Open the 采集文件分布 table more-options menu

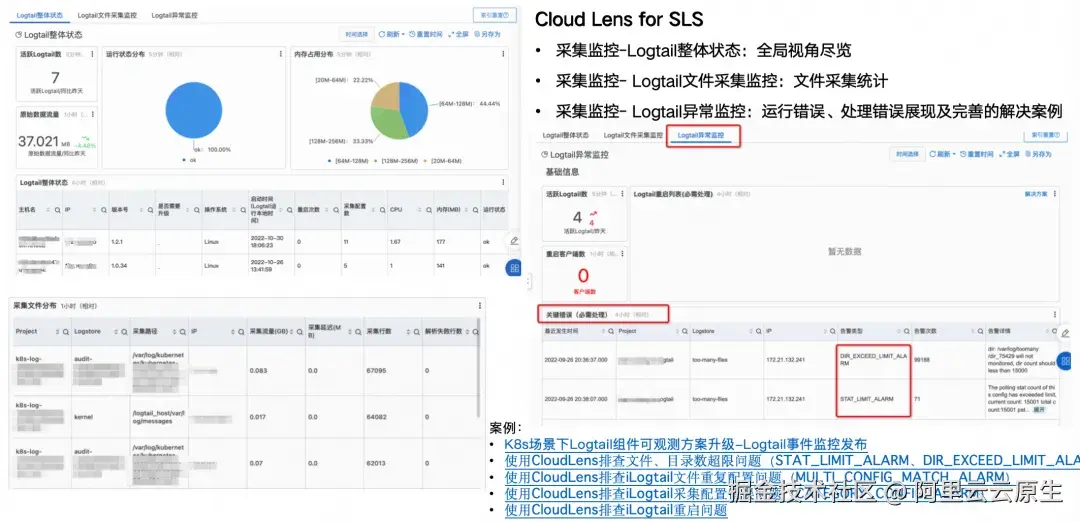[480, 306]
